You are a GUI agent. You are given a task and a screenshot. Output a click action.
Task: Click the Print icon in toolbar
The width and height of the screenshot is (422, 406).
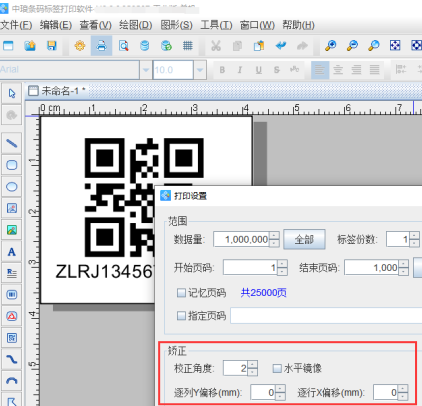(101, 45)
